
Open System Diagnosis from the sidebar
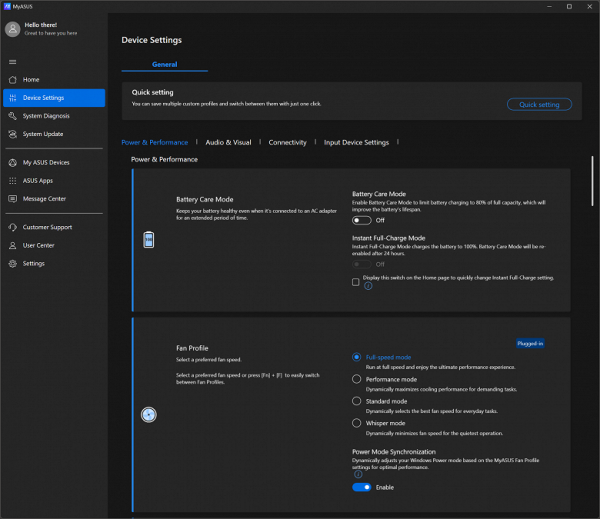click(x=46, y=116)
